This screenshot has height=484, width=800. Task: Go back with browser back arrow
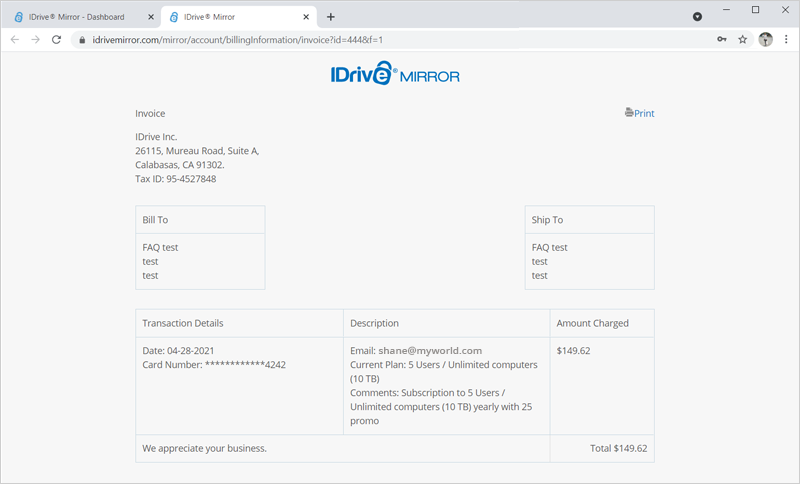tap(15, 39)
